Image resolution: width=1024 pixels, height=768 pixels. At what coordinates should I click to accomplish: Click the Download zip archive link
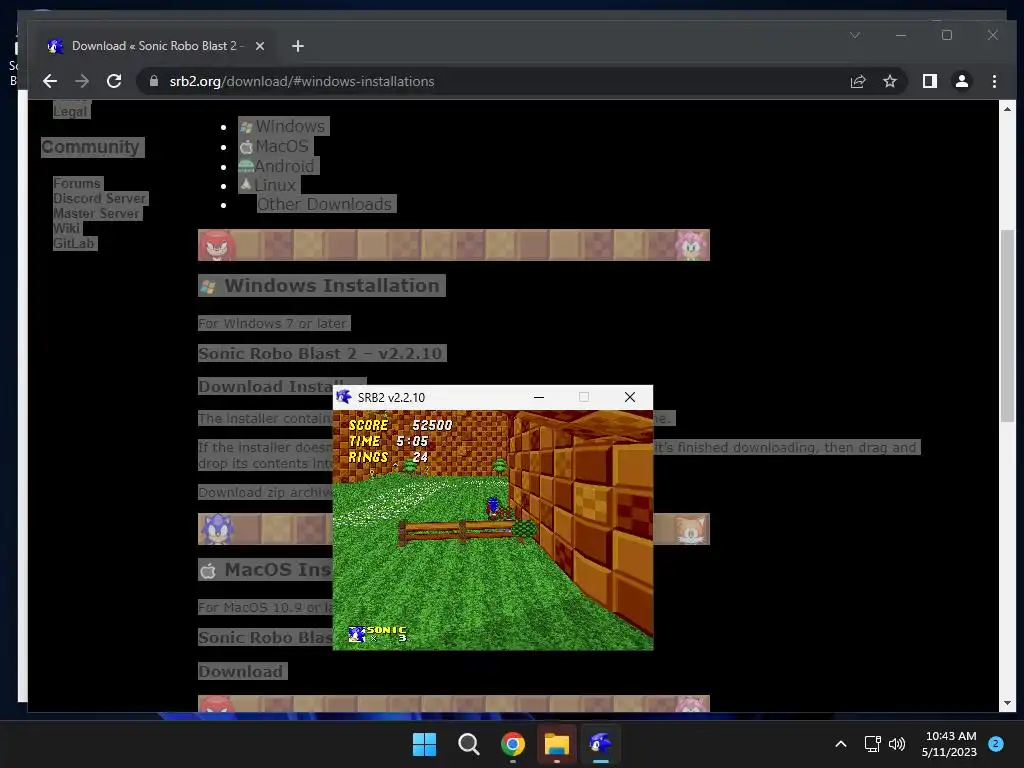(x=265, y=492)
